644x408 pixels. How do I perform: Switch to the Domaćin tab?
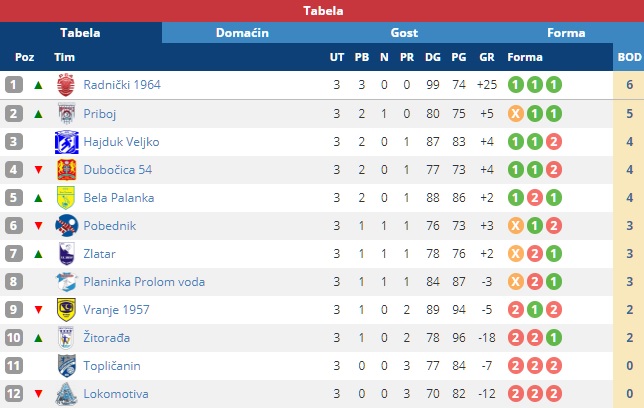[x=242, y=32]
